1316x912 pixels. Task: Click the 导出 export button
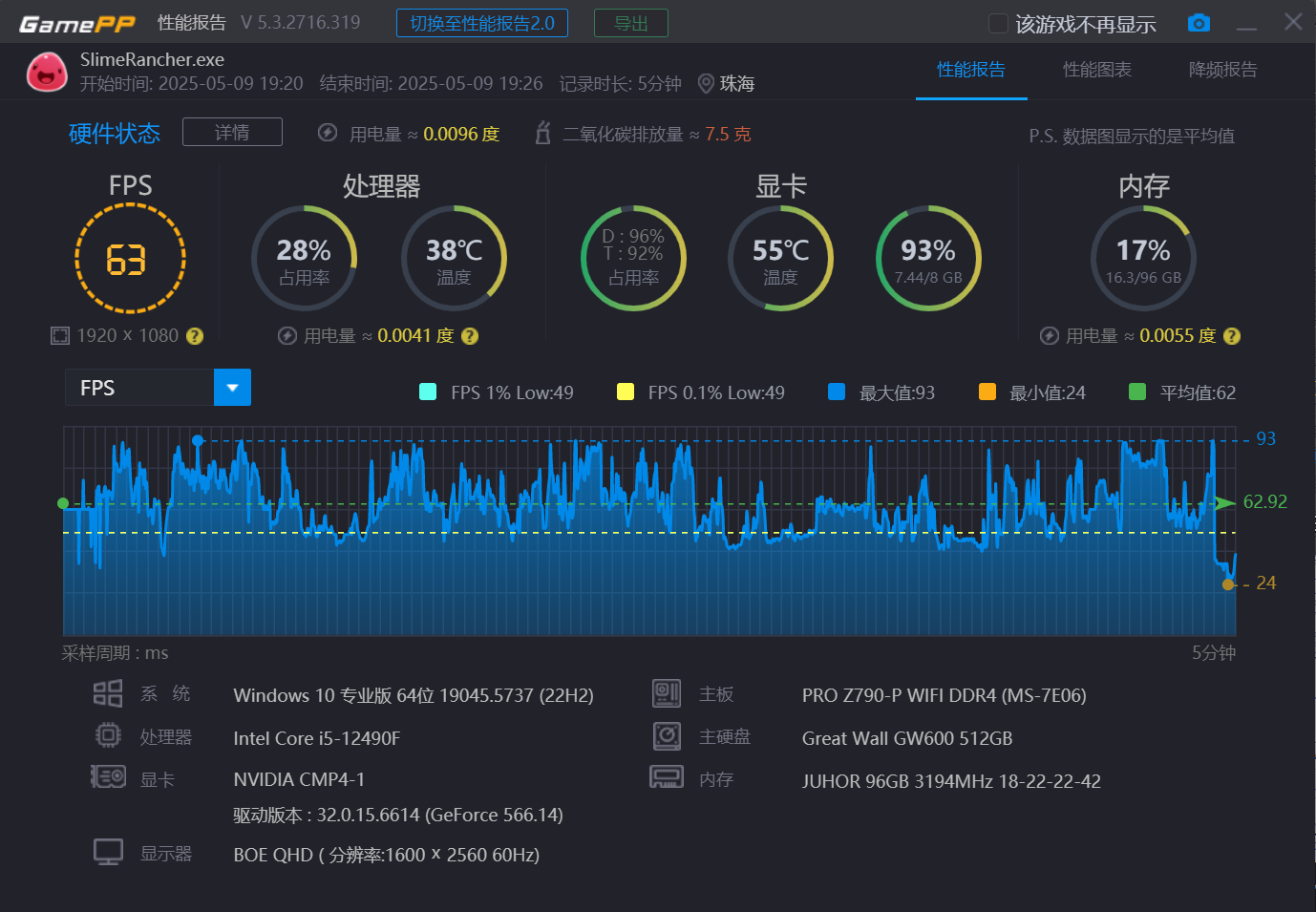(x=631, y=23)
